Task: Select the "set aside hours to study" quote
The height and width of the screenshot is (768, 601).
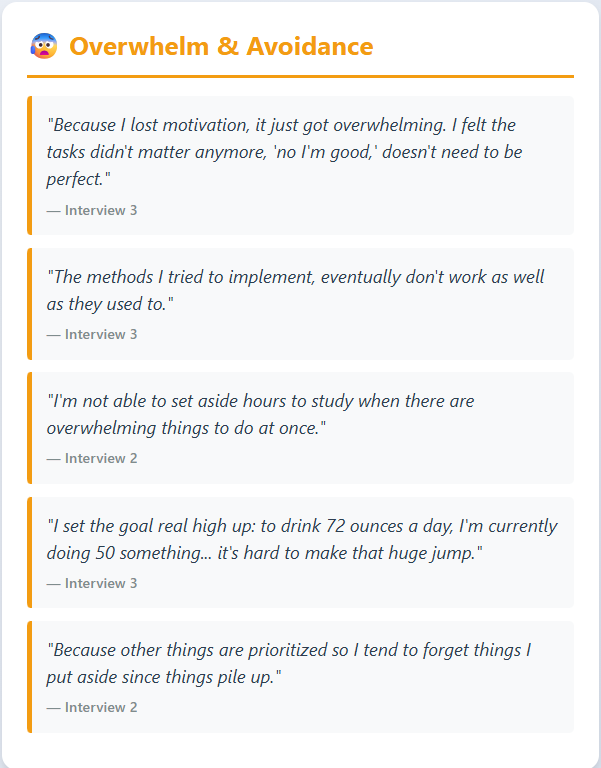Action: 260,413
